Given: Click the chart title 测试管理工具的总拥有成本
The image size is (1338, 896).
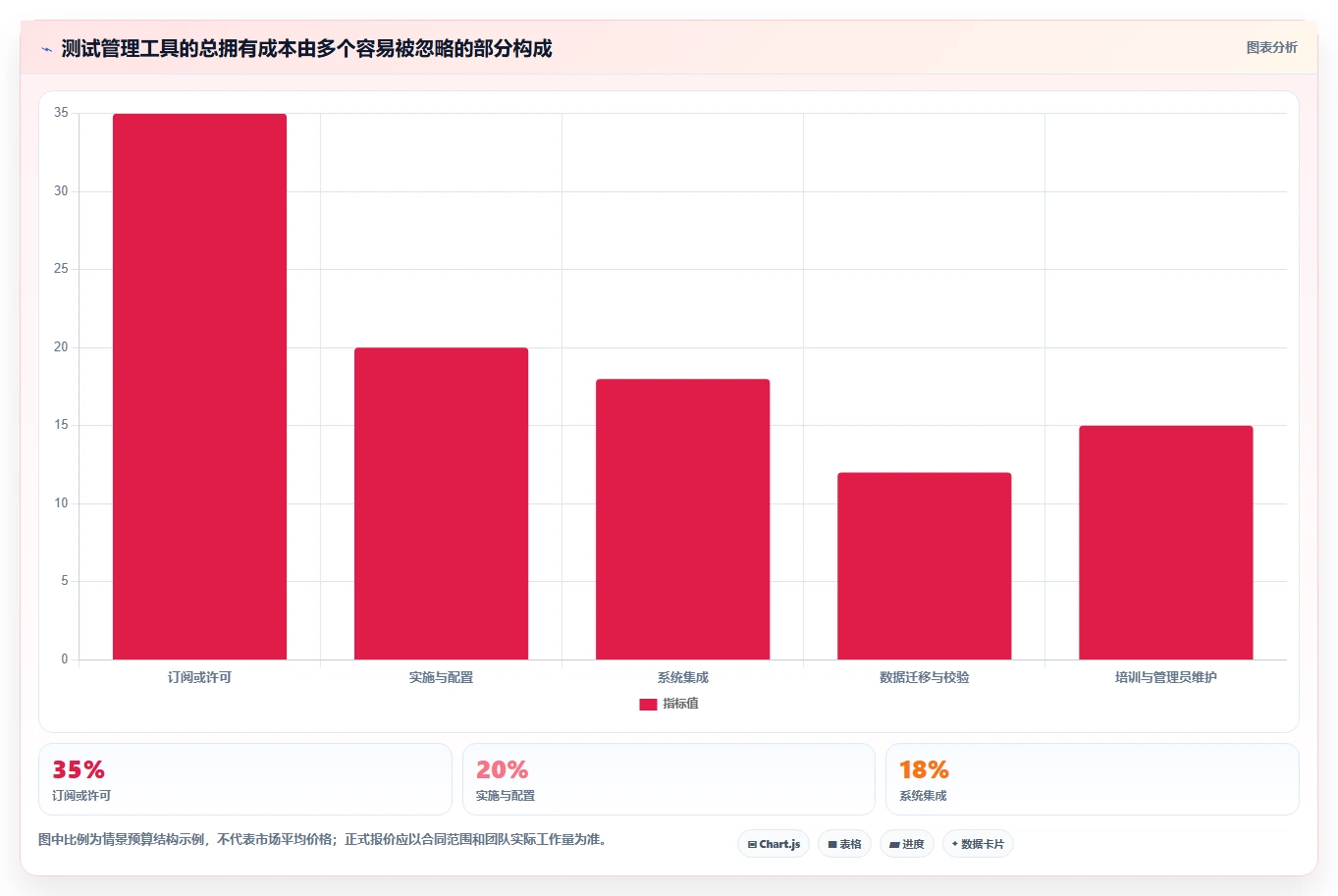Looking at the screenshot, I should coord(306,48).
